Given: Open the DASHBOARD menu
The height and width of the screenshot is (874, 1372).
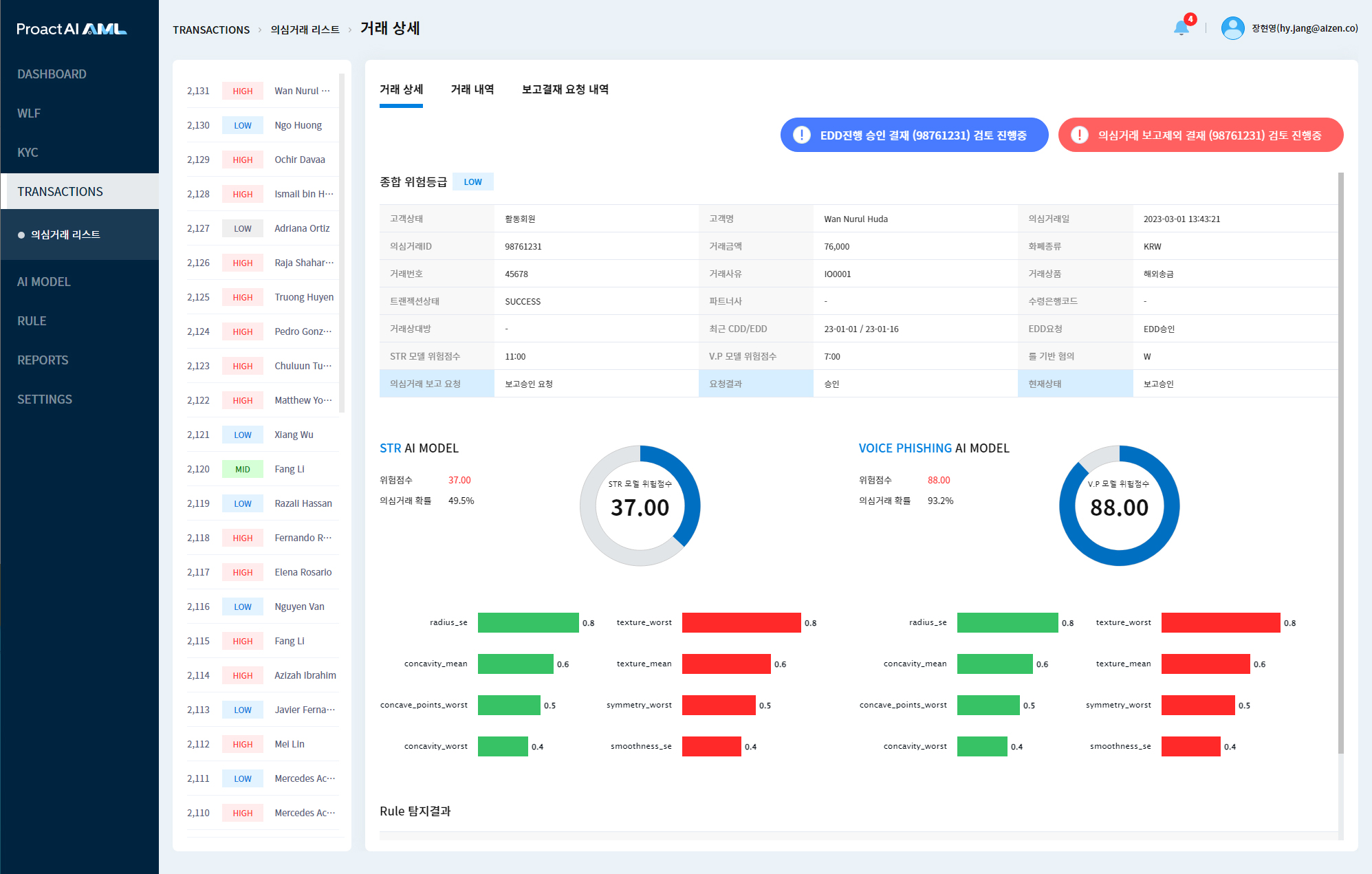Looking at the screenshot, I should [x=52, y=74].
